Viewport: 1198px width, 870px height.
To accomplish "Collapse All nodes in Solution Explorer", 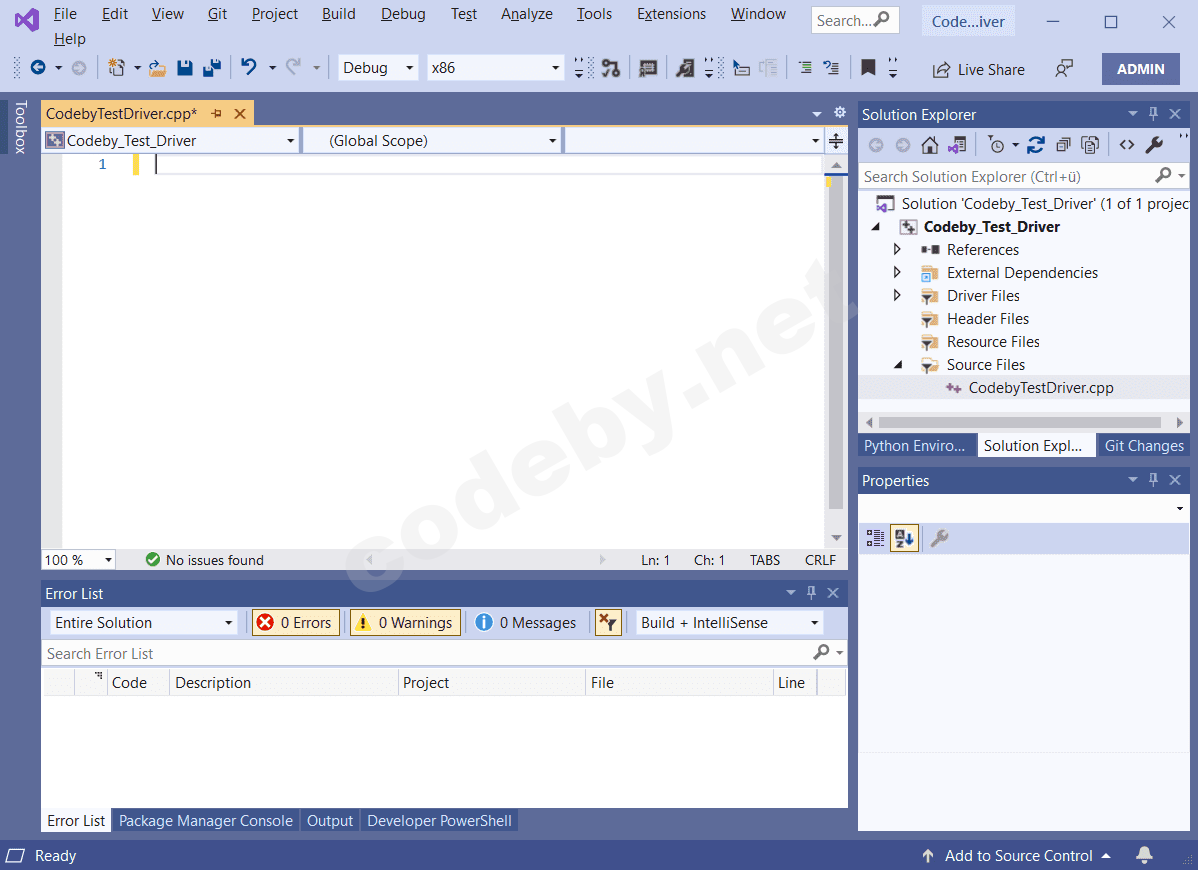I will coord(1064,145).
